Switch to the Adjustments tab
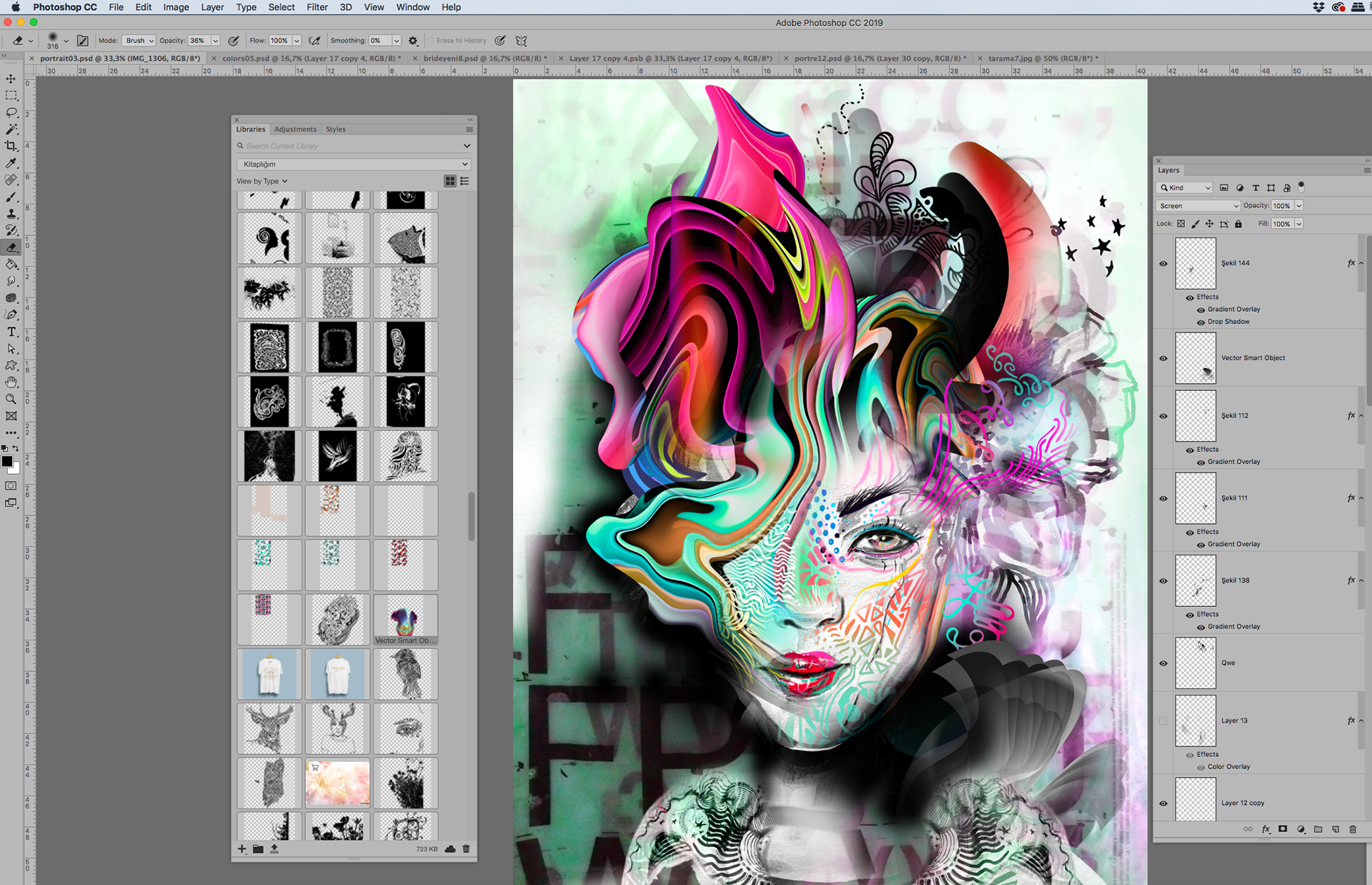The width and height of the screenshot is (1372, 885). [x=295, y=129]
